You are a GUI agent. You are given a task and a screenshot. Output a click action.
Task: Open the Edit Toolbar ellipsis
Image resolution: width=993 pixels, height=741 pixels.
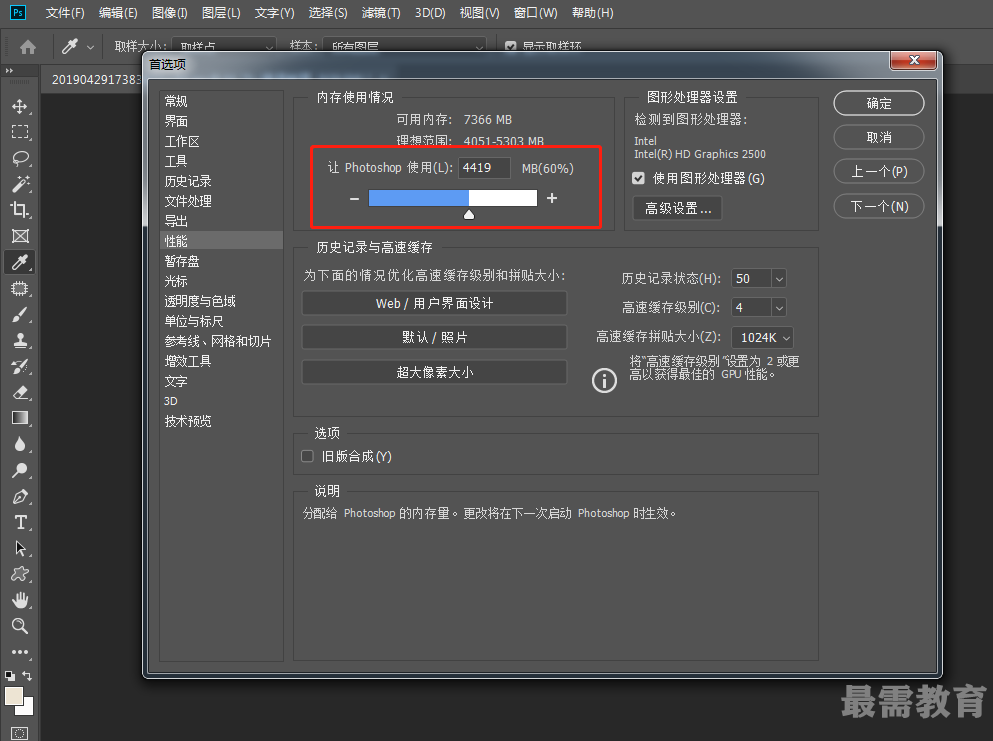click(x=20, y=652)
